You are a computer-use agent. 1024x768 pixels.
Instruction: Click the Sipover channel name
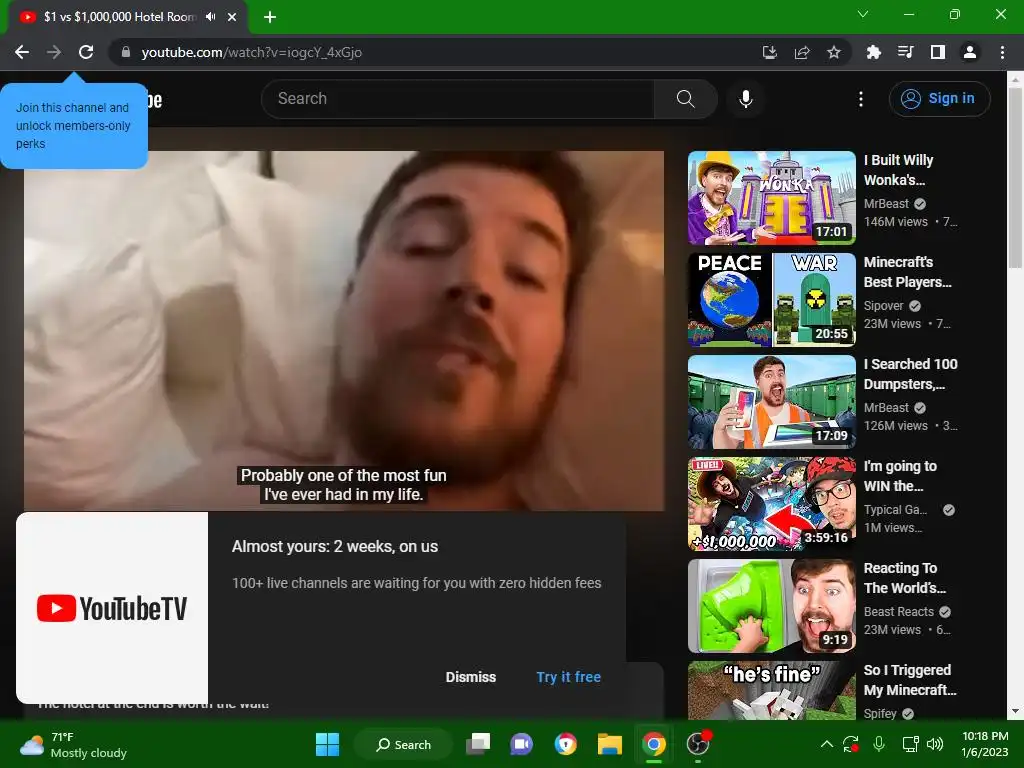pos(884,306)
